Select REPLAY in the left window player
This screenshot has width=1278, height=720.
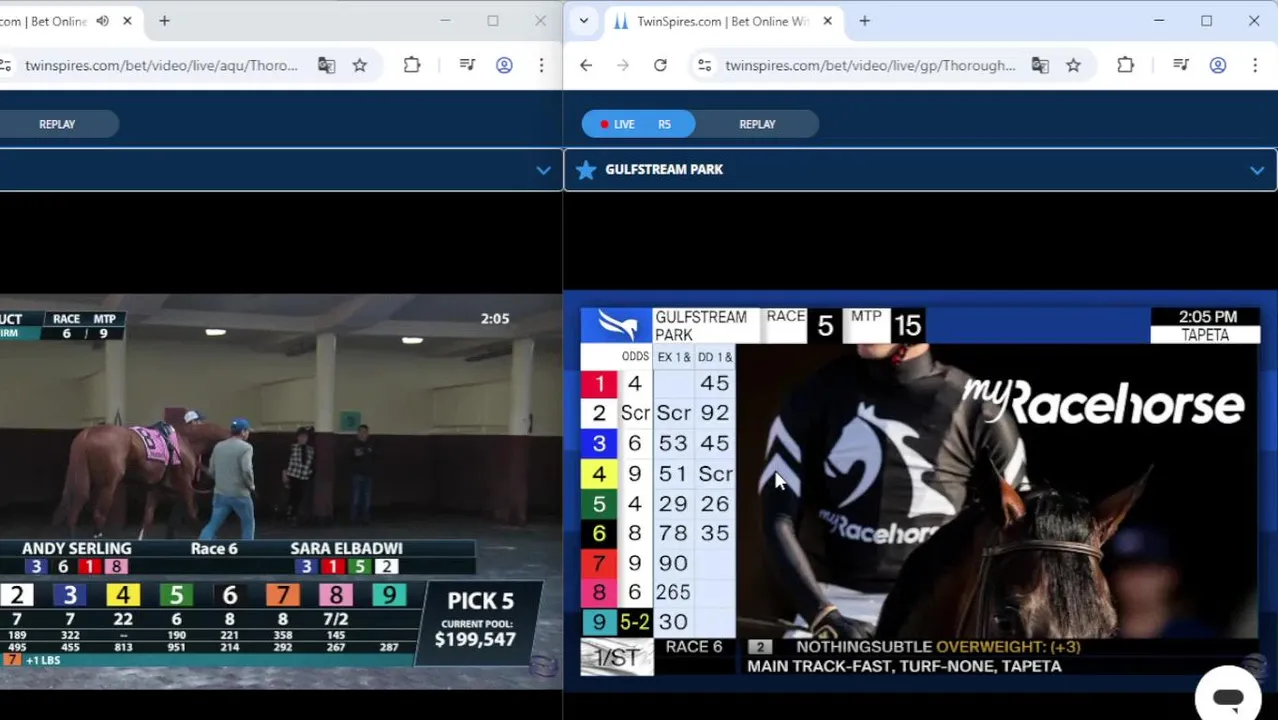57,124
